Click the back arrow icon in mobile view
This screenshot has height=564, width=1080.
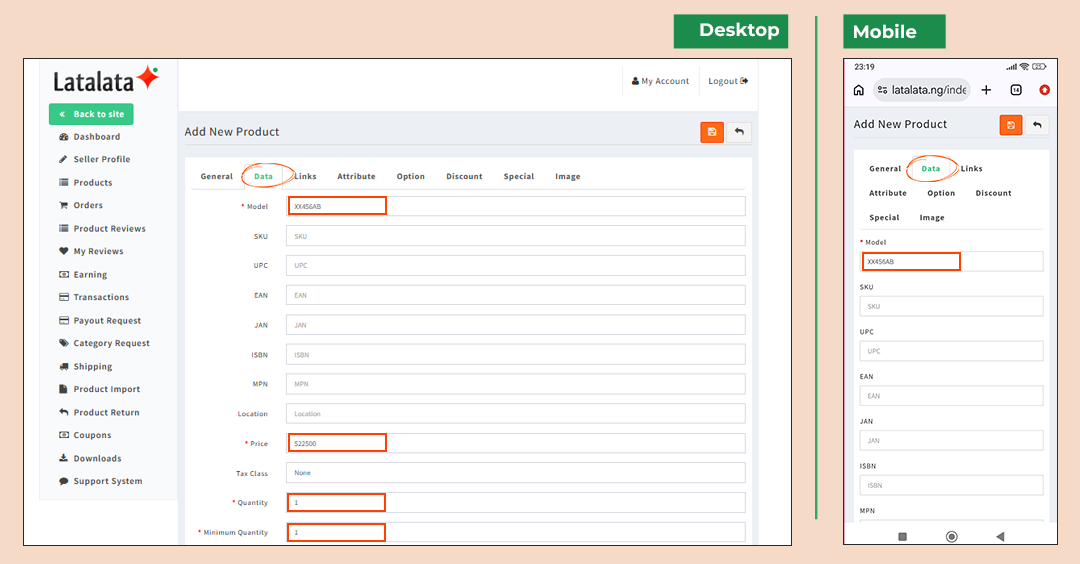click(x=1037, y=125)
